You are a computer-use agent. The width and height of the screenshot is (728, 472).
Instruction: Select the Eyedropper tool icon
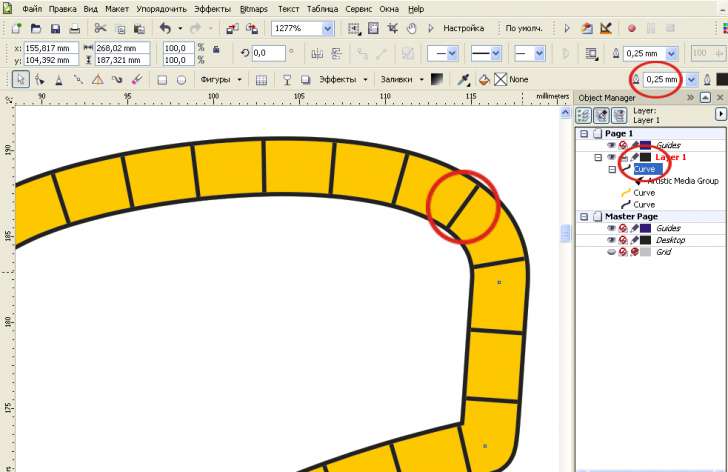tap(464, 79)
